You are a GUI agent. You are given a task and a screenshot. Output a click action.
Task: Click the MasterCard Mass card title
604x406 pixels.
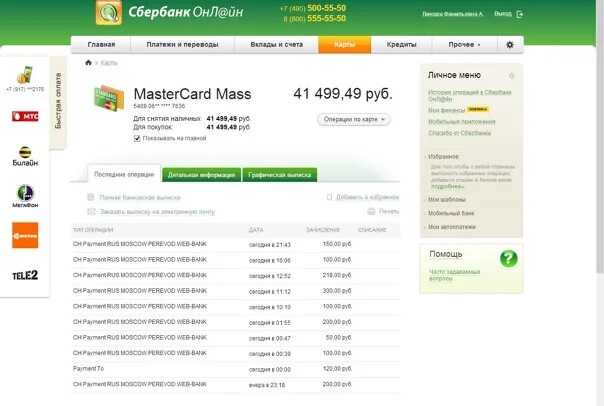point(192,94)
